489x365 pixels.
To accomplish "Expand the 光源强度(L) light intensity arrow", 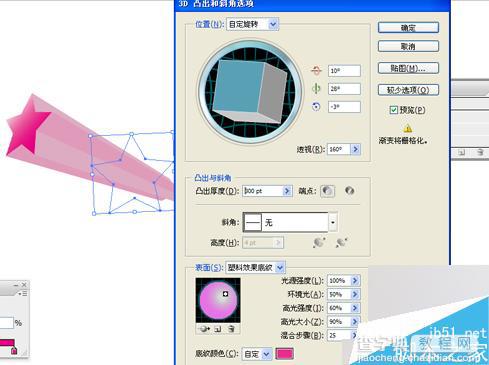I will [x=355, y=281].
